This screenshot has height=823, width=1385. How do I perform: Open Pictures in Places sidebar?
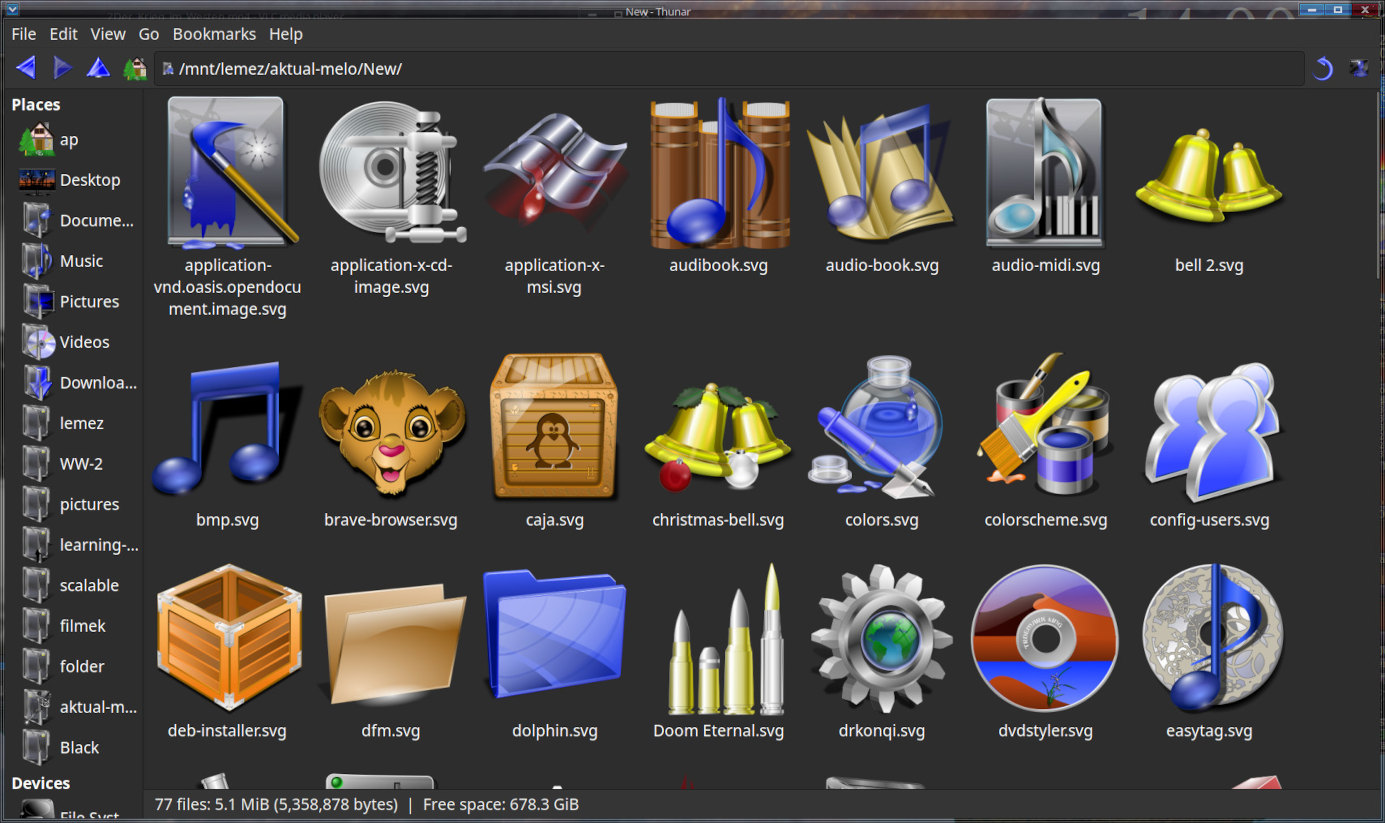click(72, 302)
